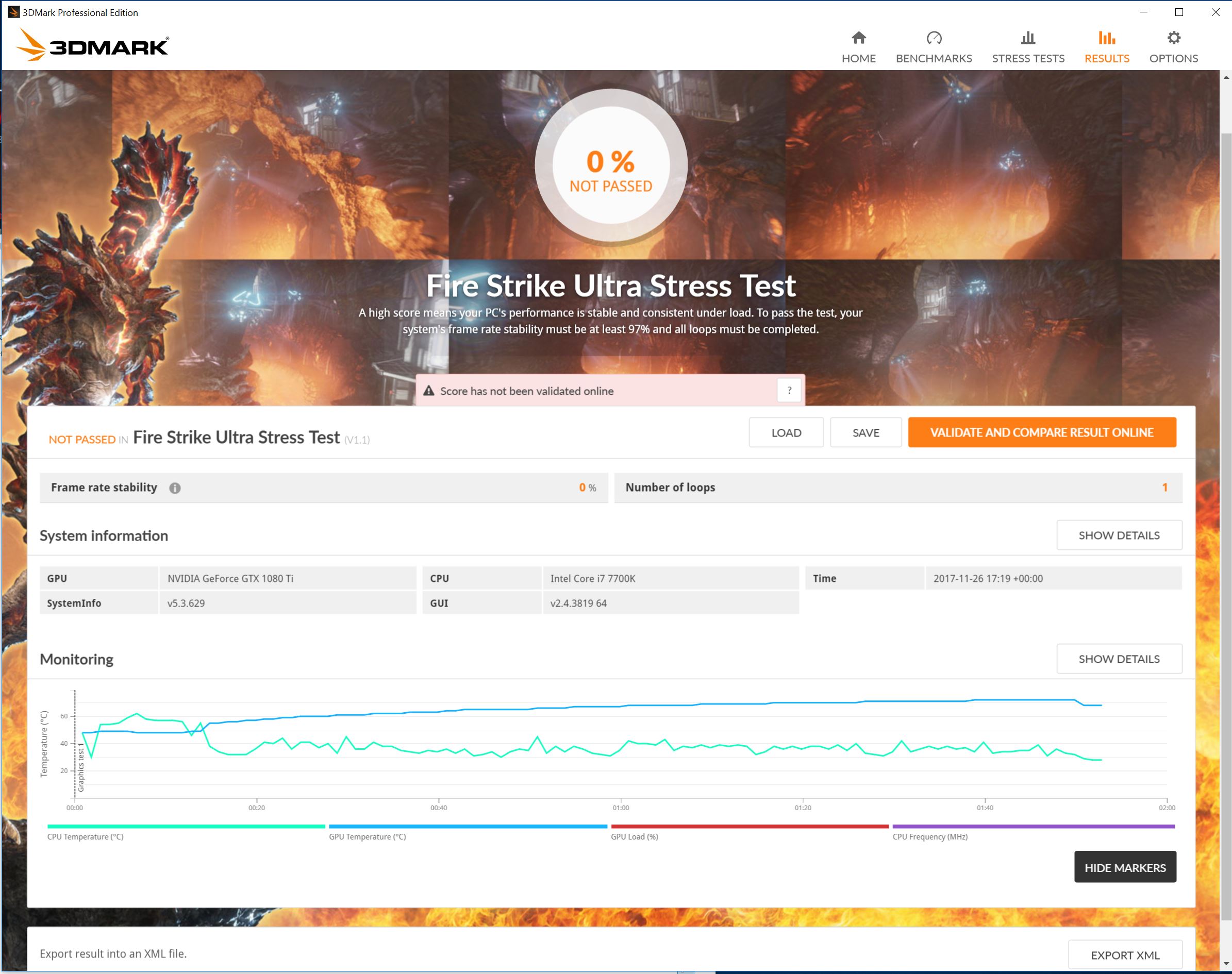
Task: Click the Stress Tests bar chart icon
Action: tap(1028, 38)
